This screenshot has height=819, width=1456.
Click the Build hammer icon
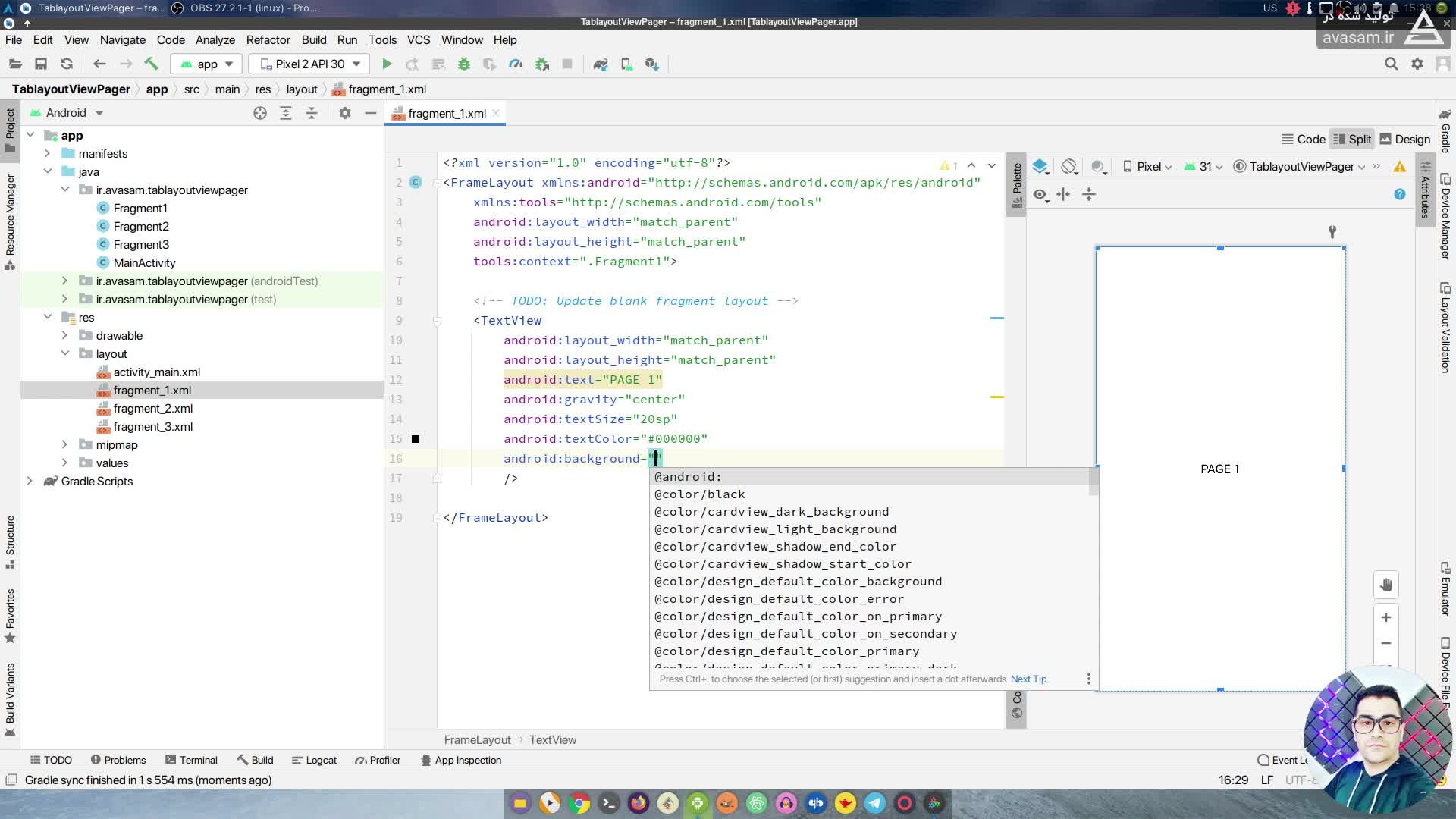pos(151,64)
